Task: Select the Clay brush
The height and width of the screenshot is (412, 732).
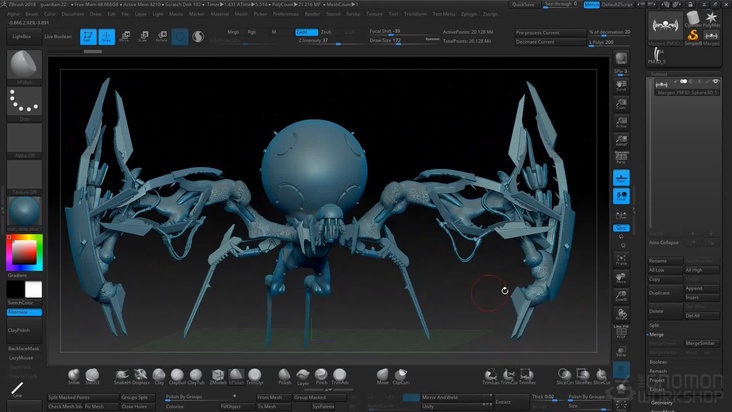Action: tap(159, 376)
